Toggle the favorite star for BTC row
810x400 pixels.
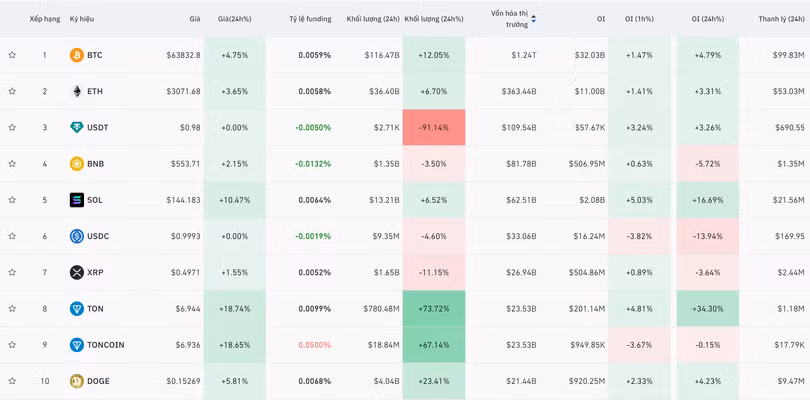pyautogui.click(x=12, y=55)
